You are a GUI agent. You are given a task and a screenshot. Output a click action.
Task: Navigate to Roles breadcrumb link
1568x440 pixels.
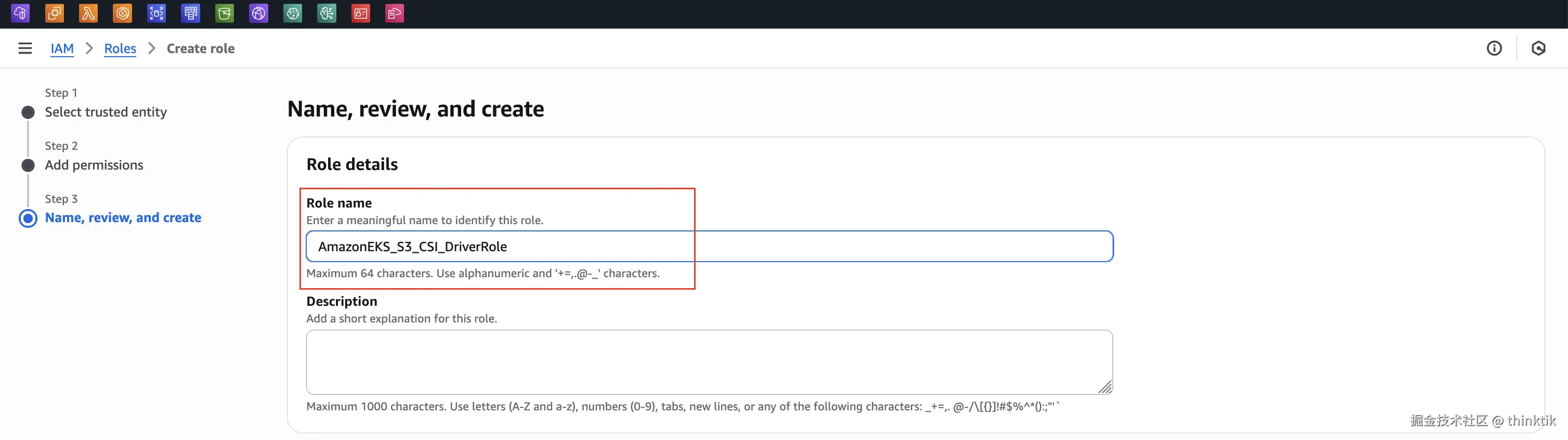120,48
